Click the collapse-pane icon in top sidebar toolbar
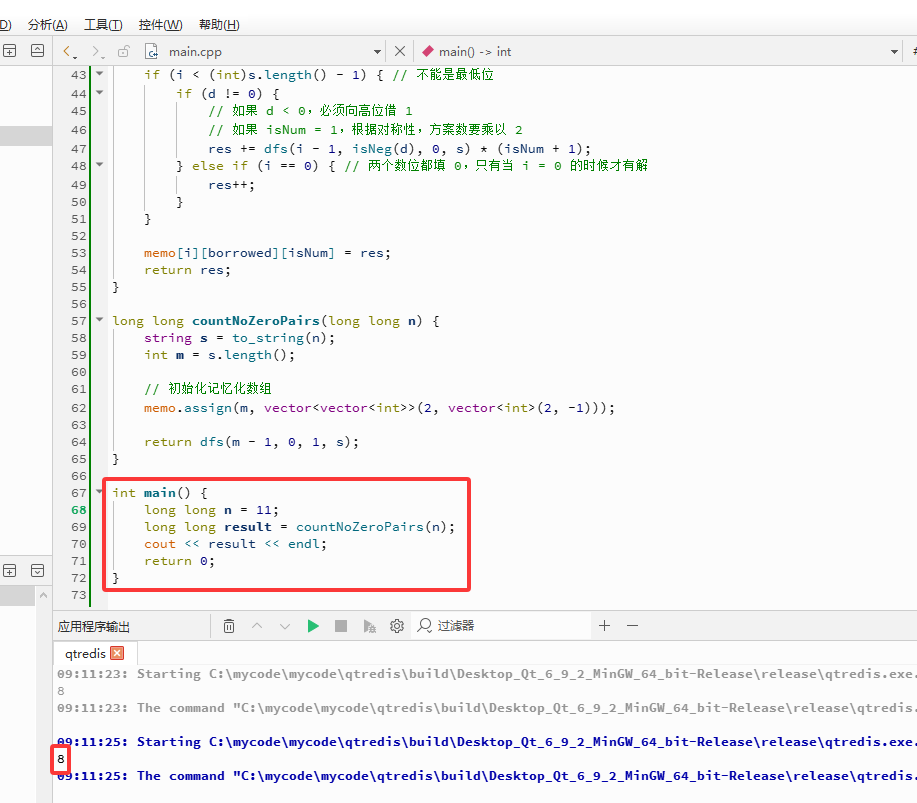This screenshot has width=917, height=803. point(37,51)
